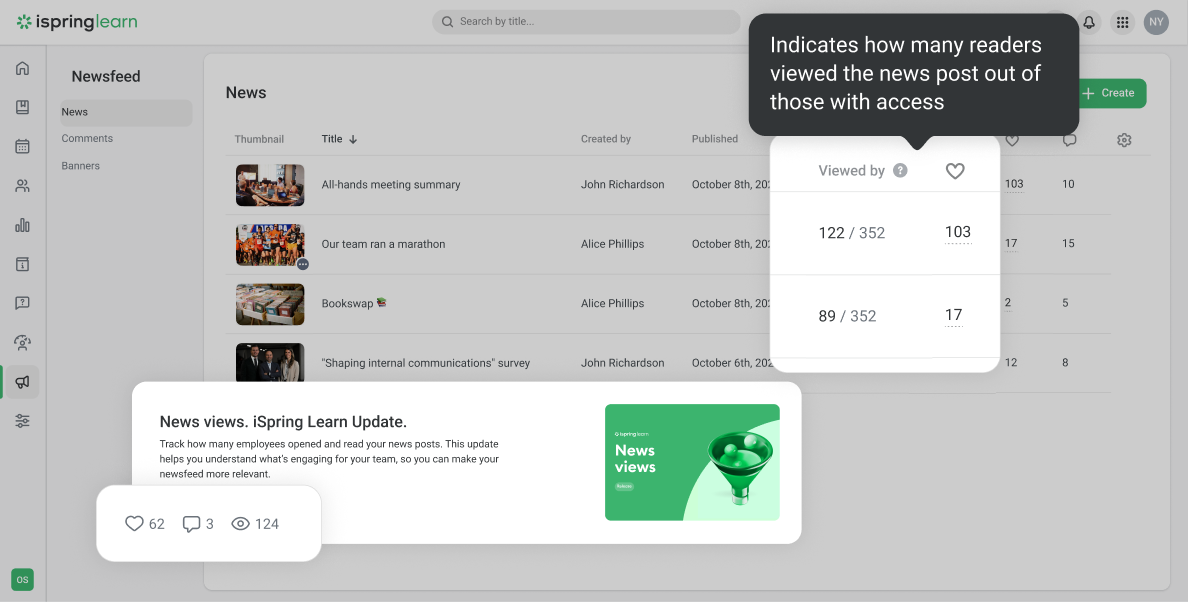Open the newsfeed megaphone icon
Screen dimensions: 1188x602
pos(22,381)
